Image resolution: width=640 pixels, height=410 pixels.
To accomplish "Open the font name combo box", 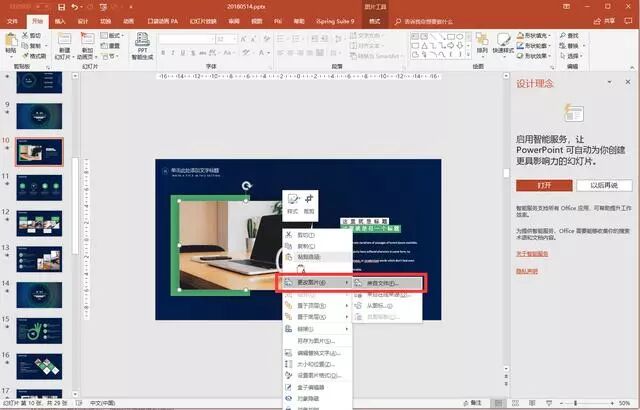I will 186,39.
